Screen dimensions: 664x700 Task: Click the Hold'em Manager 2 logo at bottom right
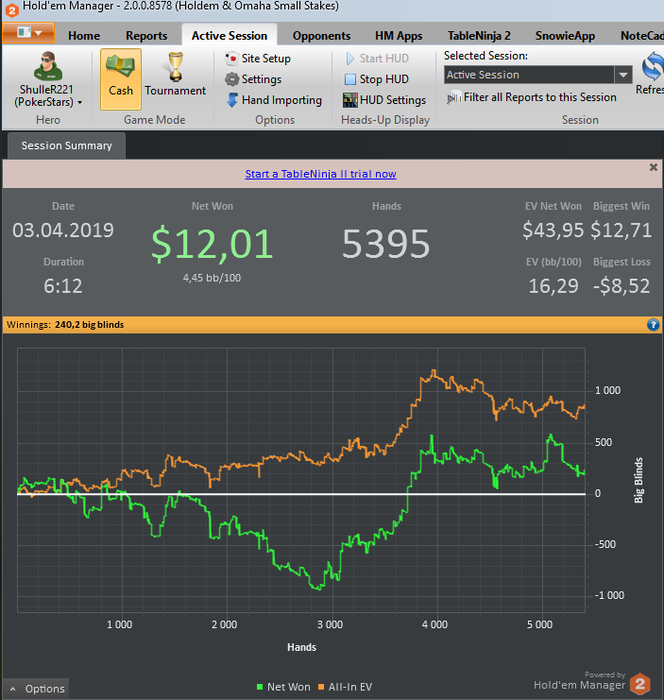pyautogui.click(x=640, y=683)
